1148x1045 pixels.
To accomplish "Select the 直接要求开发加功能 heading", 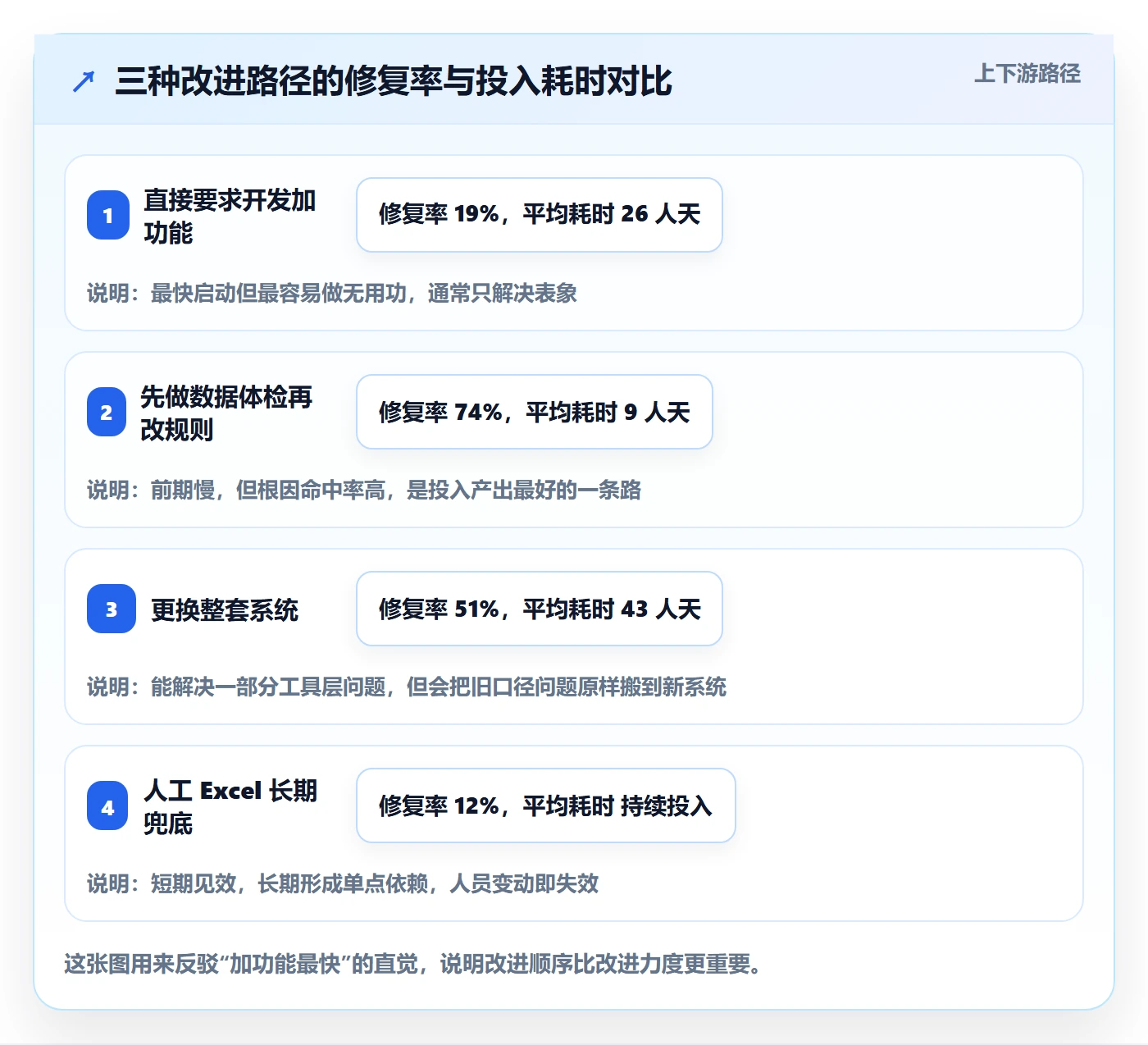I will (x=230, y=216).
